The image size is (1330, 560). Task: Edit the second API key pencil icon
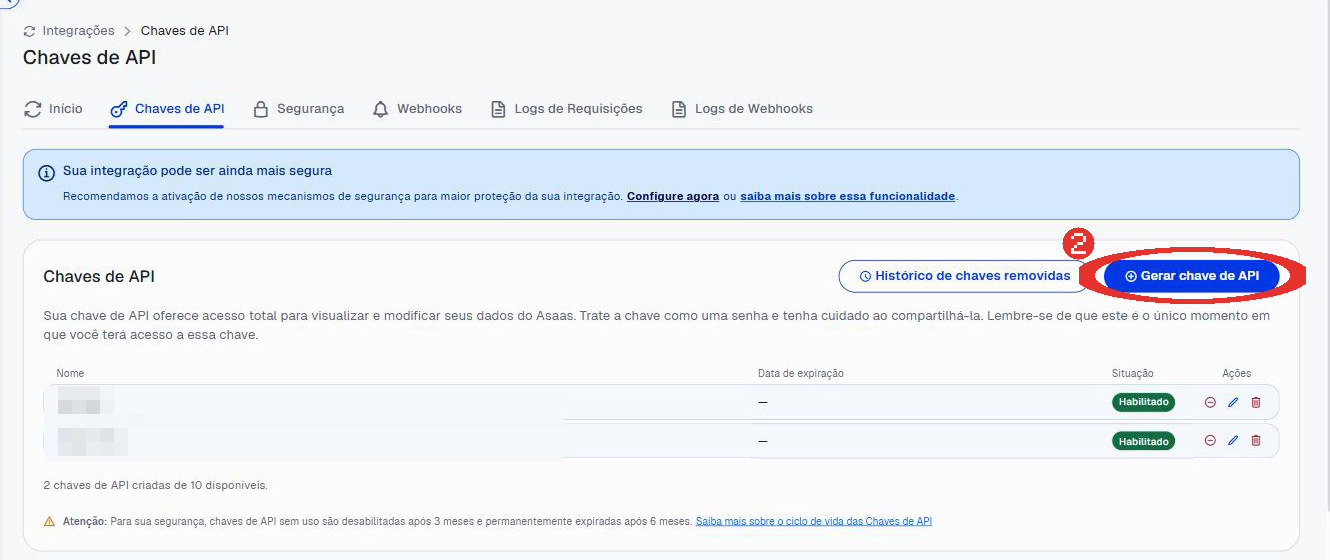1233,440
